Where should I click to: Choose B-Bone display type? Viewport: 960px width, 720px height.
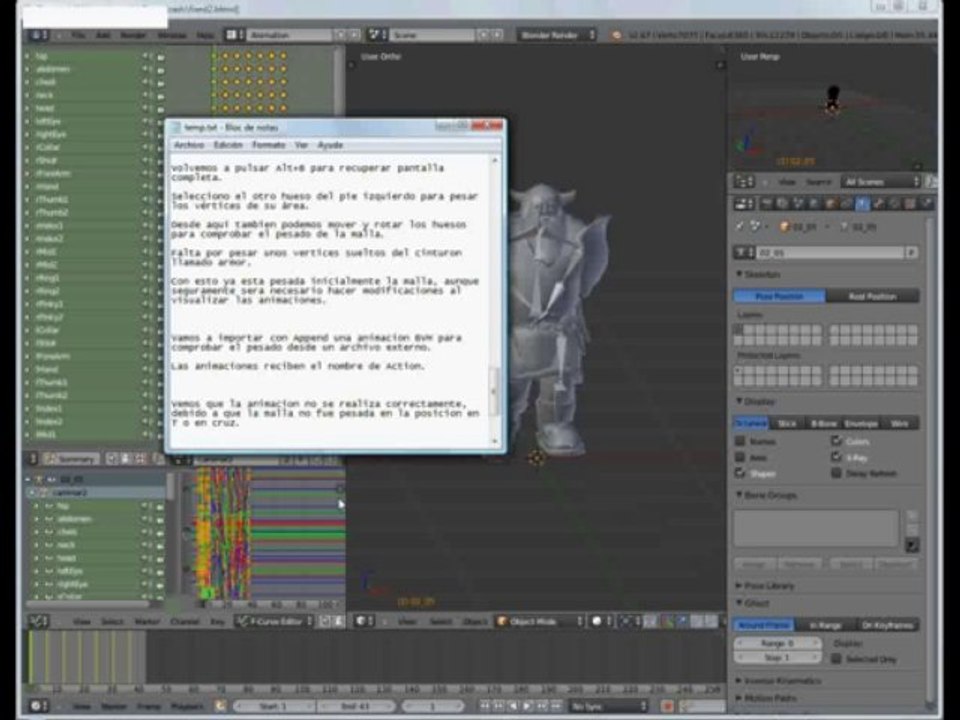click(x=824, y=423)
